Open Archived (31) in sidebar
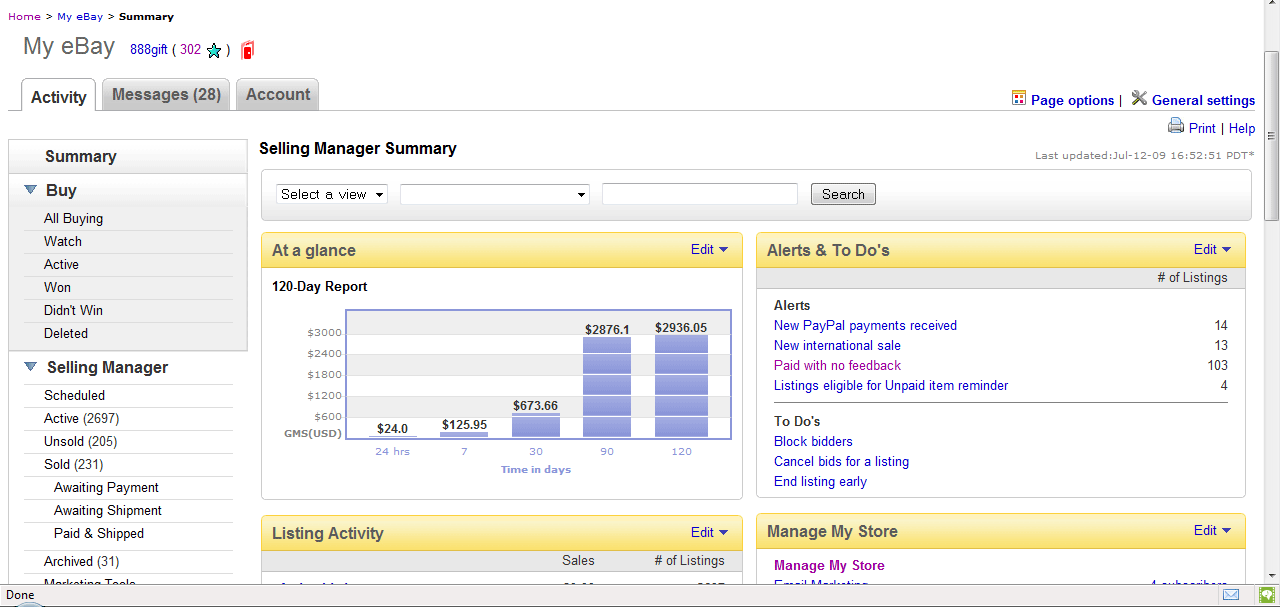The width and height of the screenshot is (1280, 607). tap(81, 561)
